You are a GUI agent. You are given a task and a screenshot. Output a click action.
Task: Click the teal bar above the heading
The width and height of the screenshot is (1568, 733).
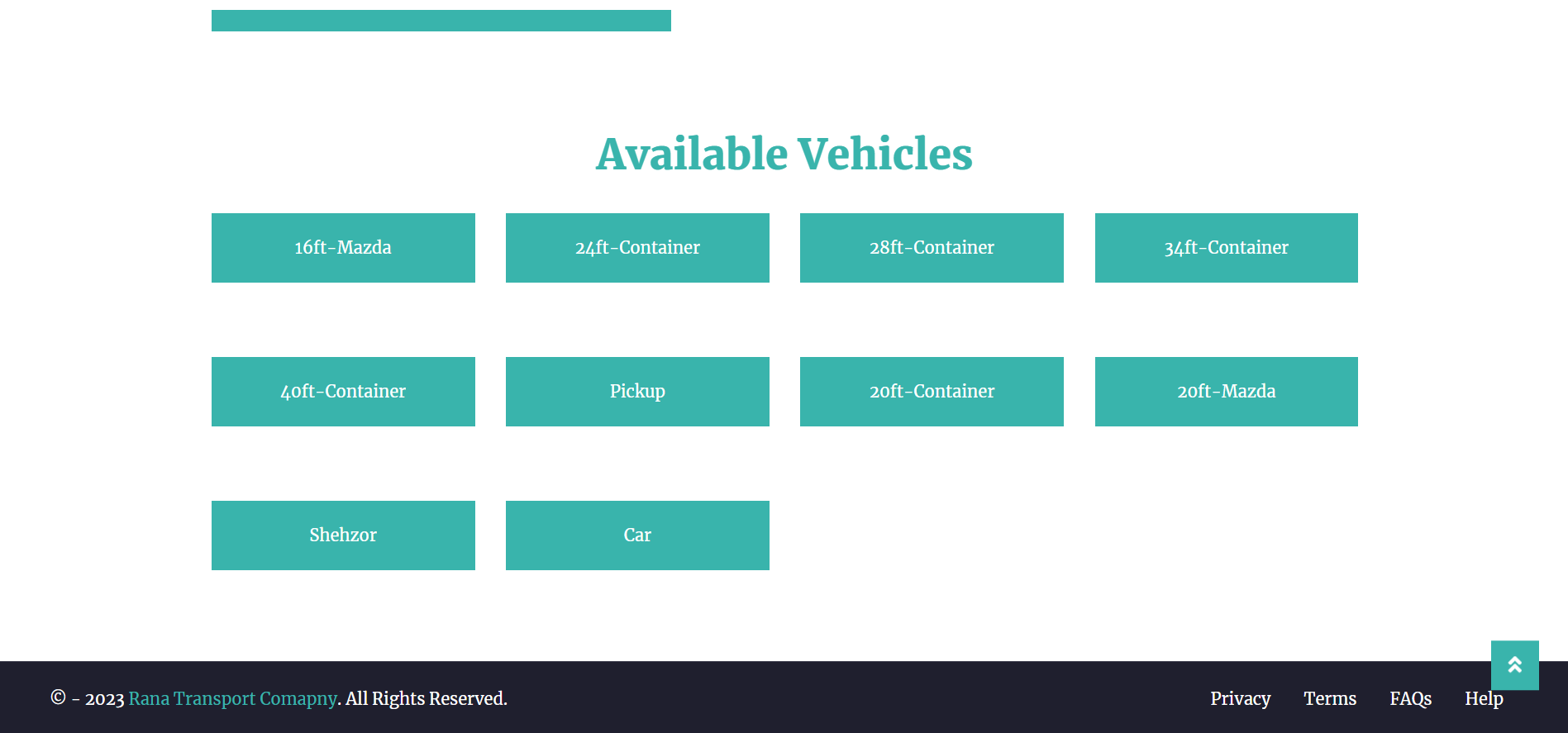[441, 21]
